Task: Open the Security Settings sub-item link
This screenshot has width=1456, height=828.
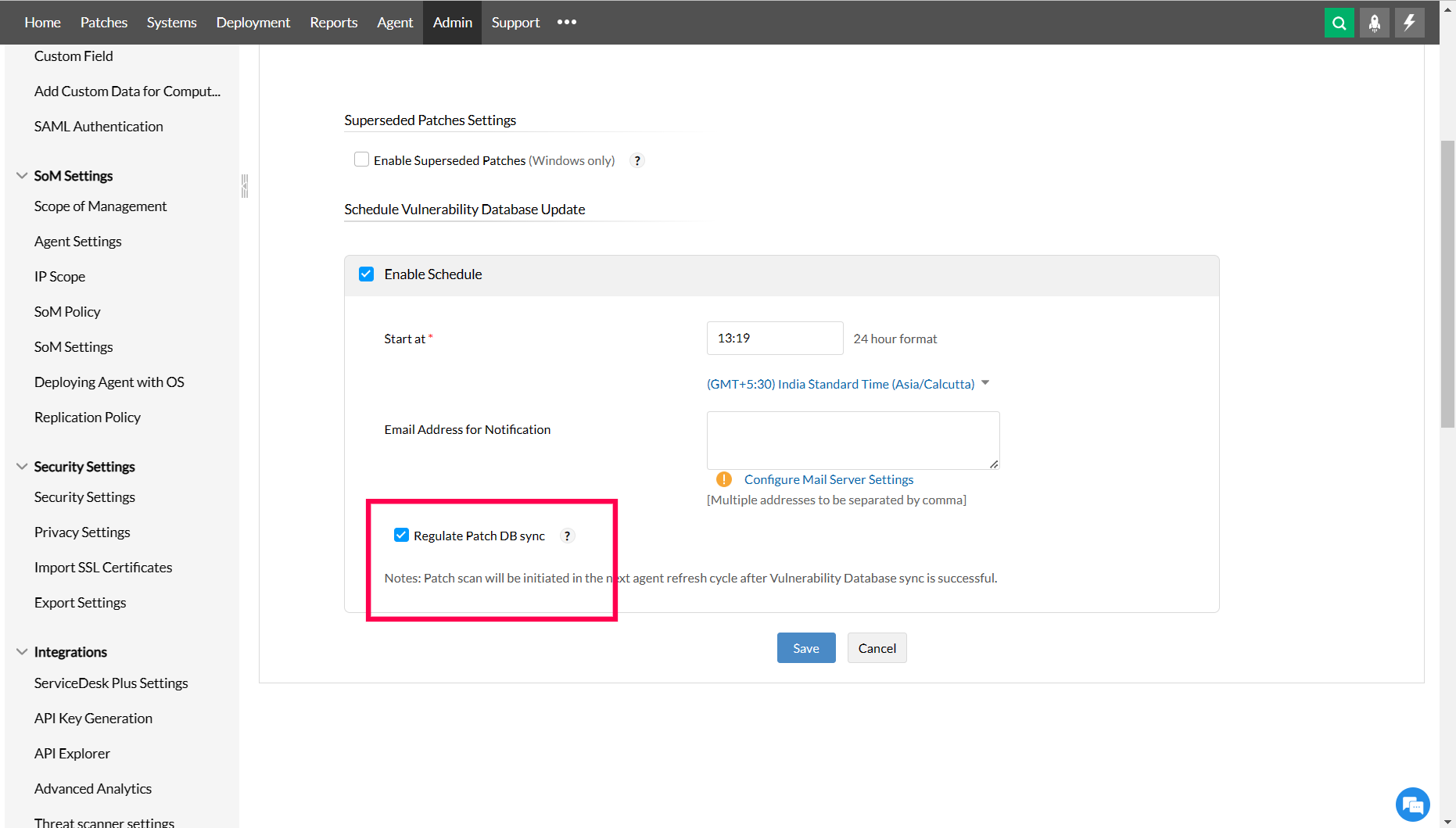Action: [84, 497]
